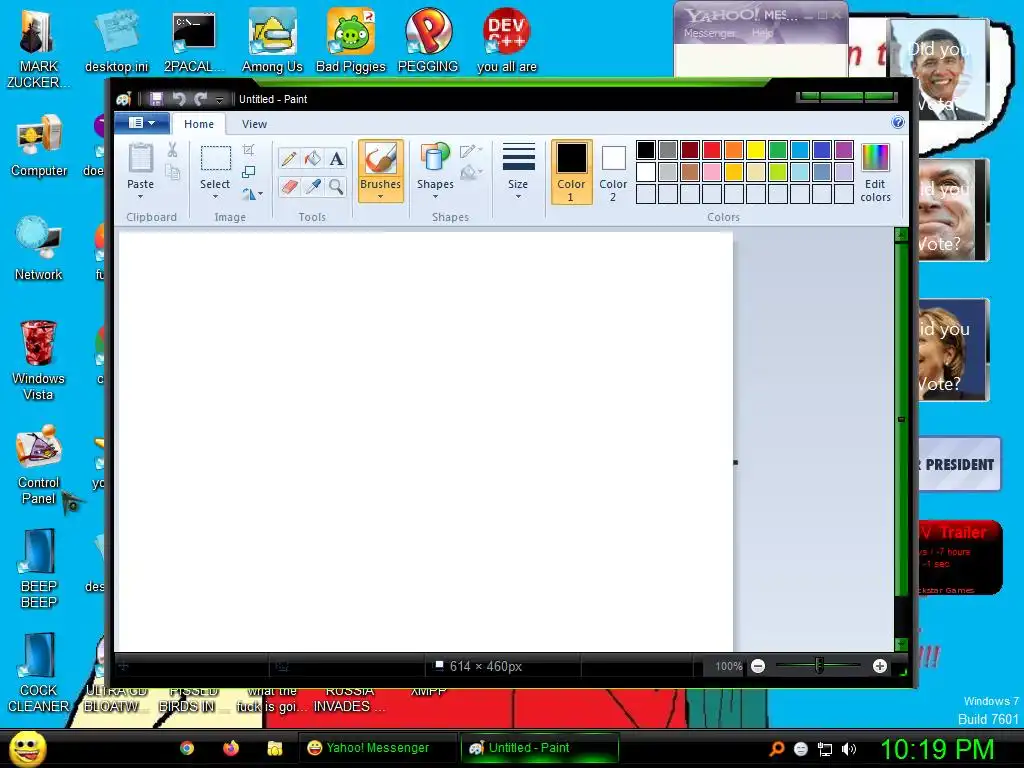1024x768 pixels.
Task: Switch to the View ribbon tab
Action: click(x=254, y=124)
